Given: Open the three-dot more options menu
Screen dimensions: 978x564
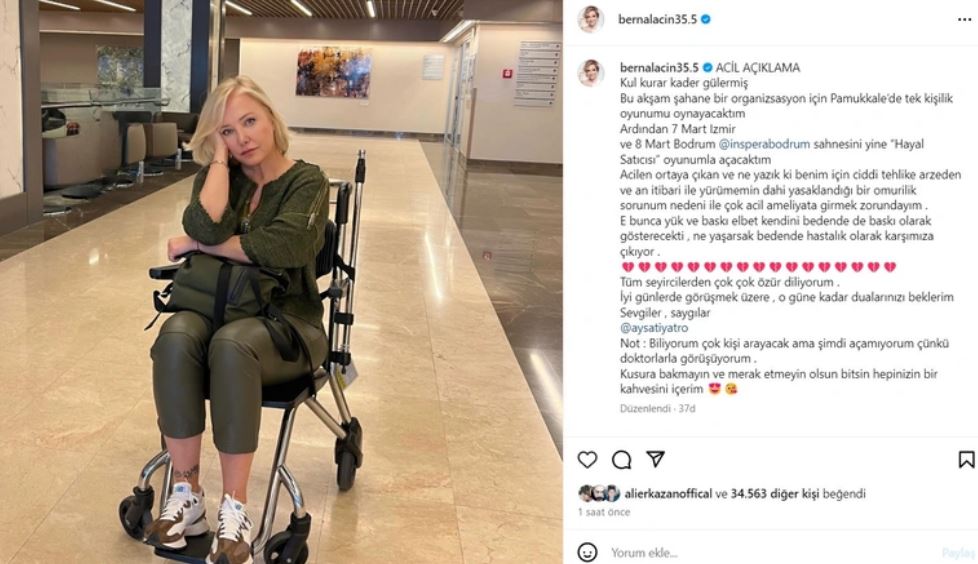Looking at the screenshot, I should (964, 20).
